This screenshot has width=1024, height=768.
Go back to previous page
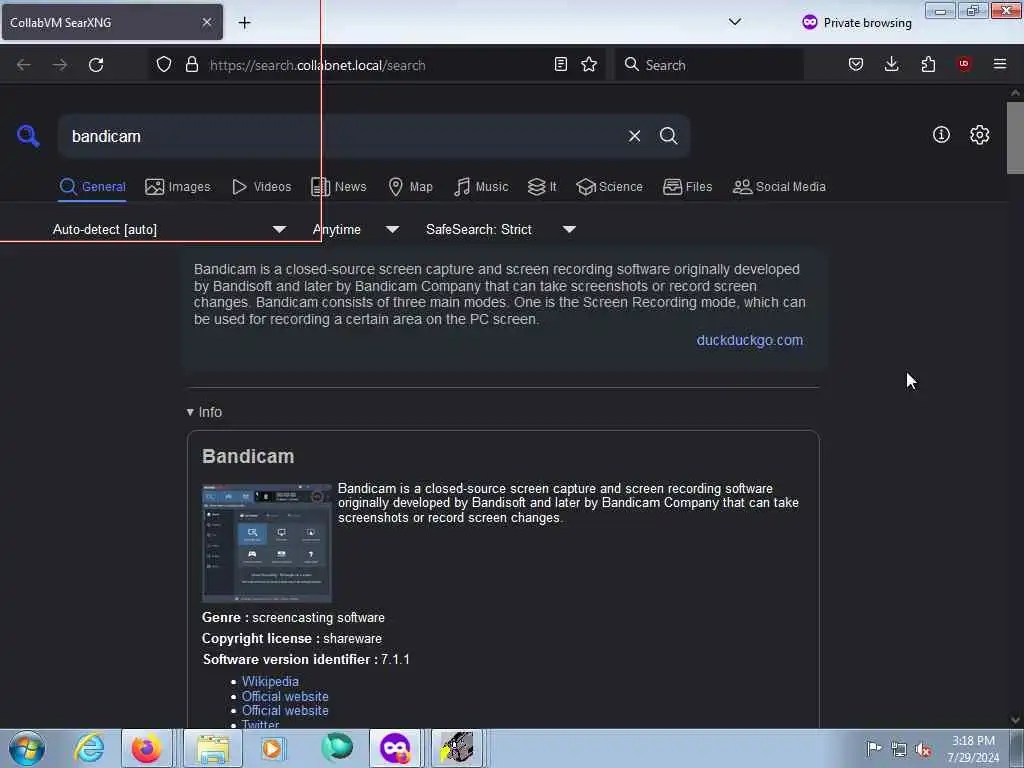click(x=24, y=65)
